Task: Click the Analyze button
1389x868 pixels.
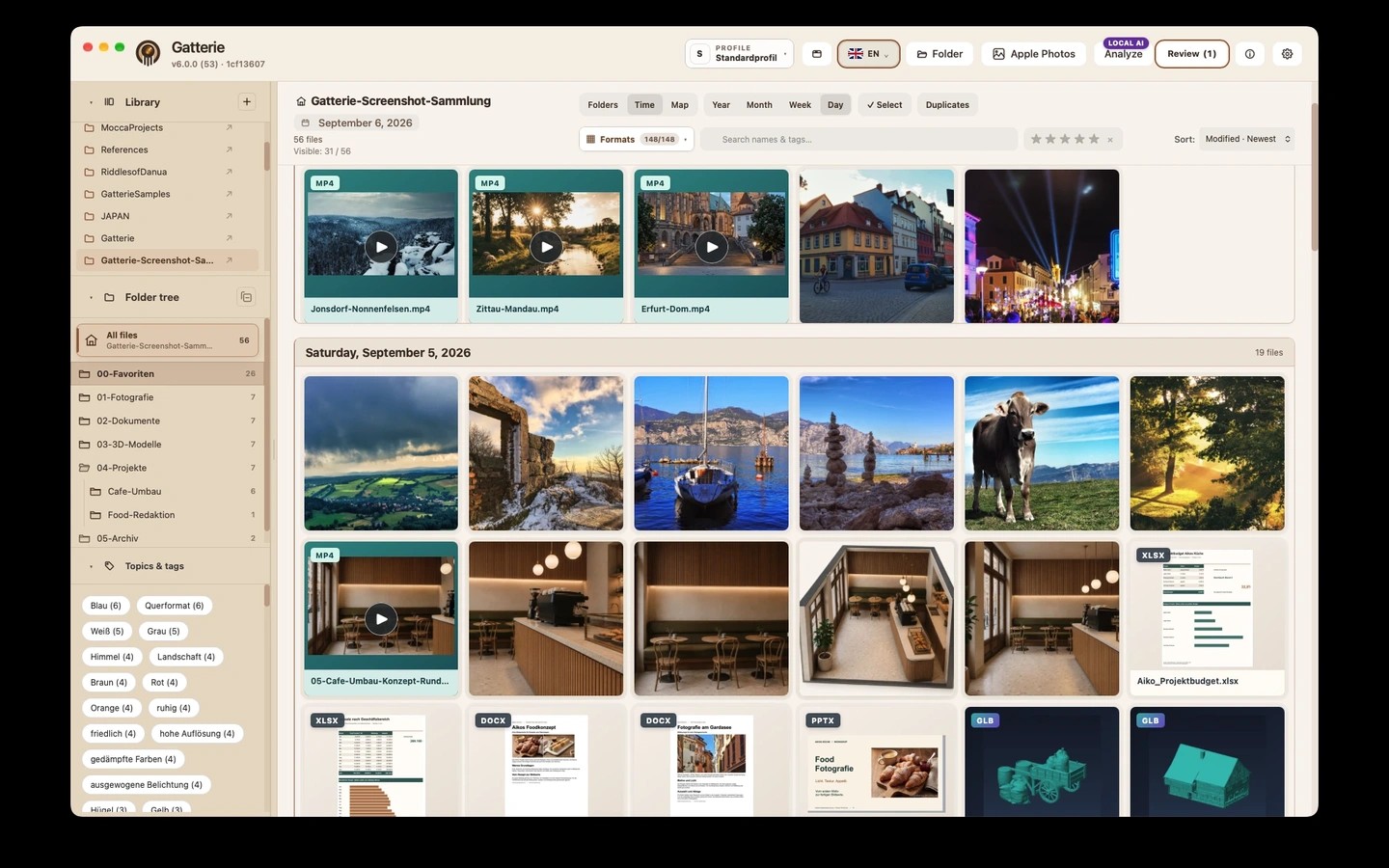Action: (x=1124, y=54)
